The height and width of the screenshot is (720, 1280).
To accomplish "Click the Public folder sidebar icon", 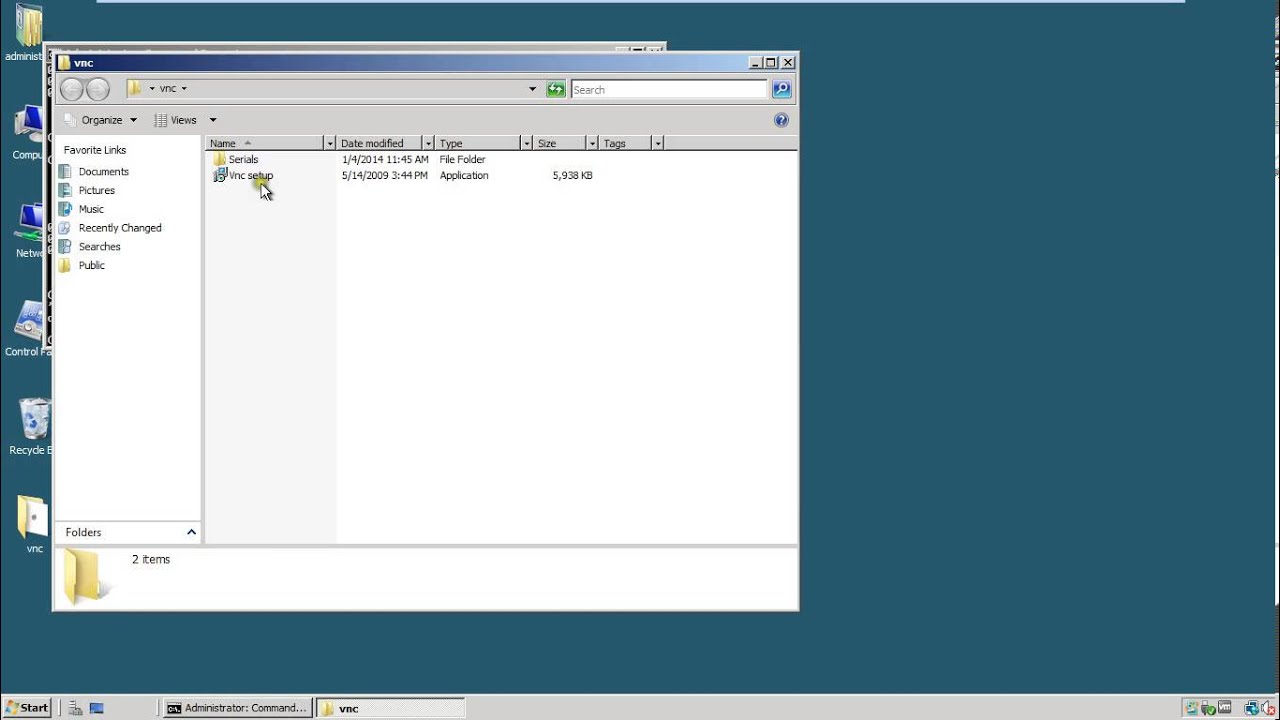I will click(65, 265).
